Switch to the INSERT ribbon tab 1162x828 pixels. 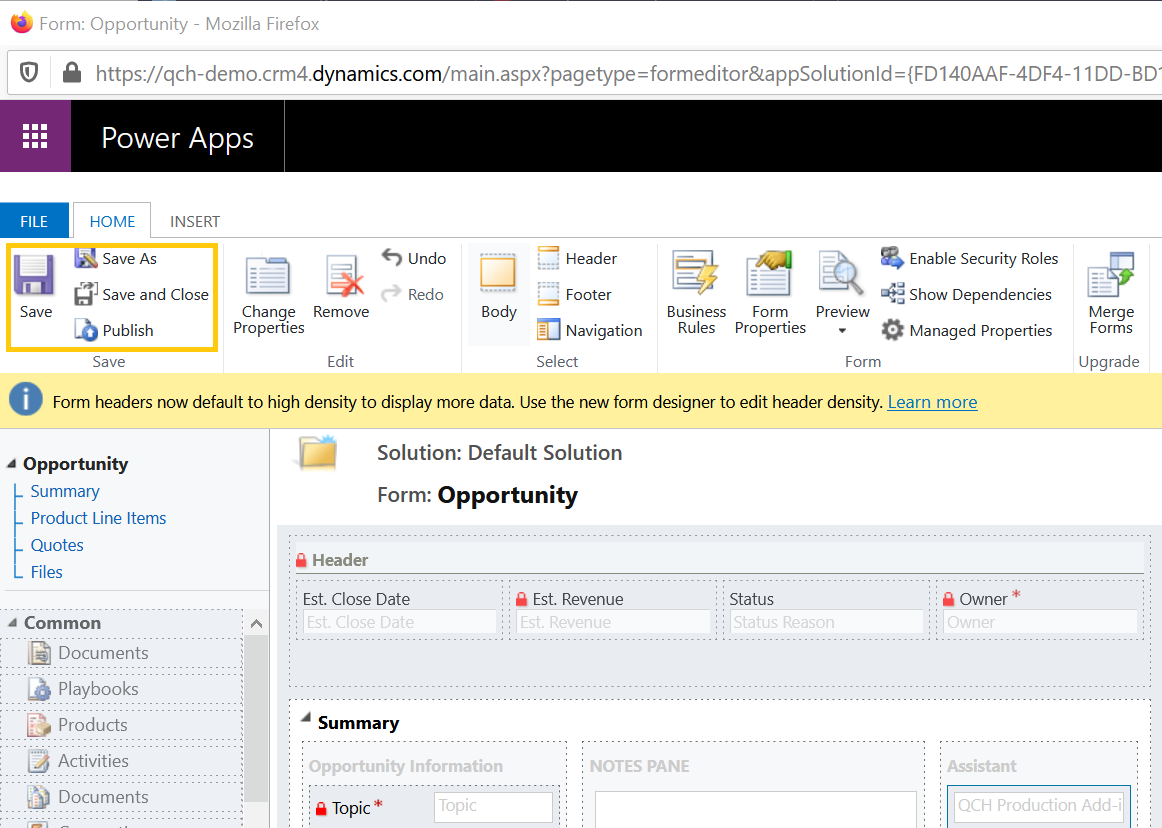click(195, 221)
